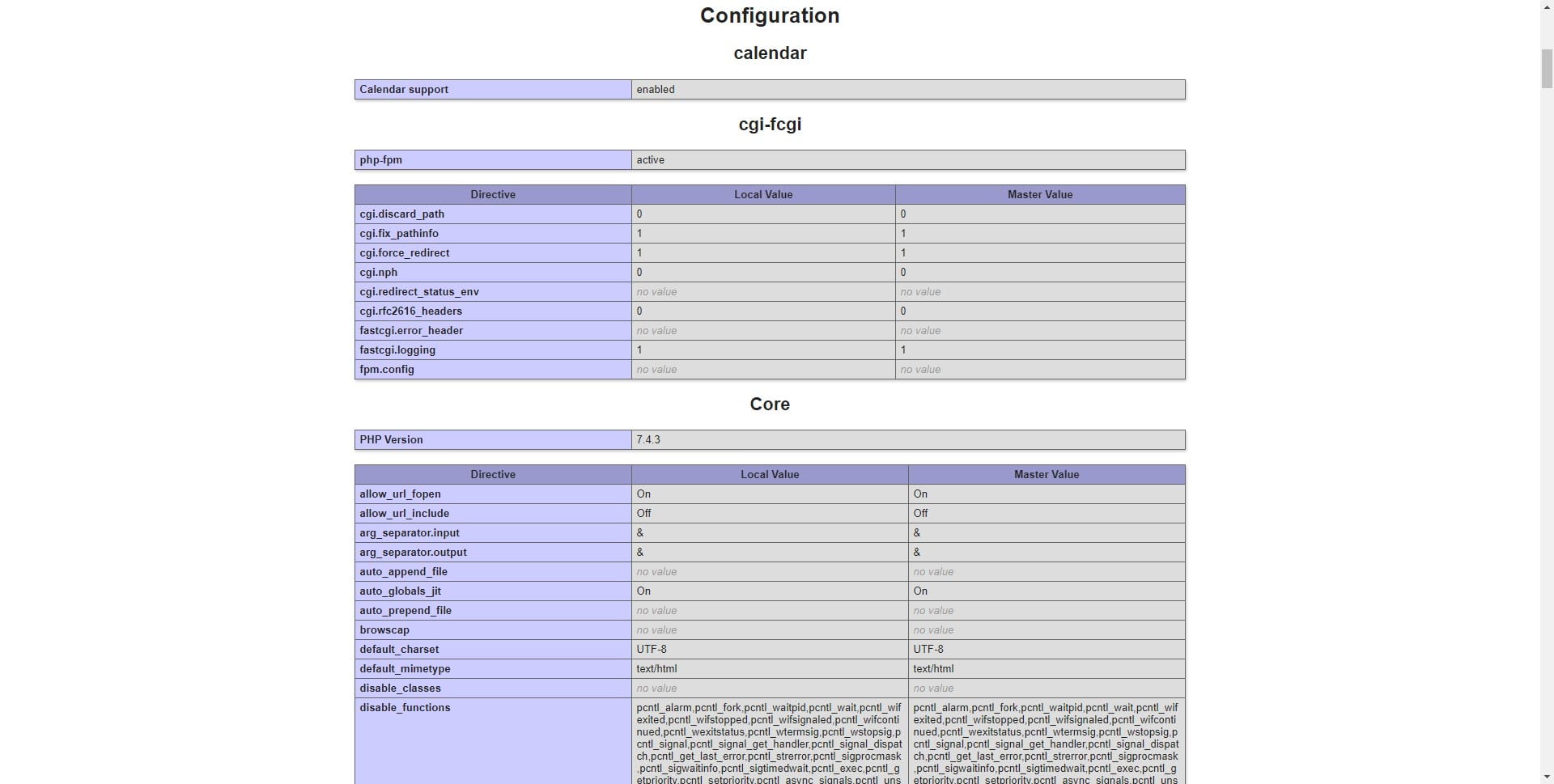The width and height of the screenshot is (1554, 784).
Task: Click the master value of cgi.force_redirect
Action: click(x=903, y=253)
